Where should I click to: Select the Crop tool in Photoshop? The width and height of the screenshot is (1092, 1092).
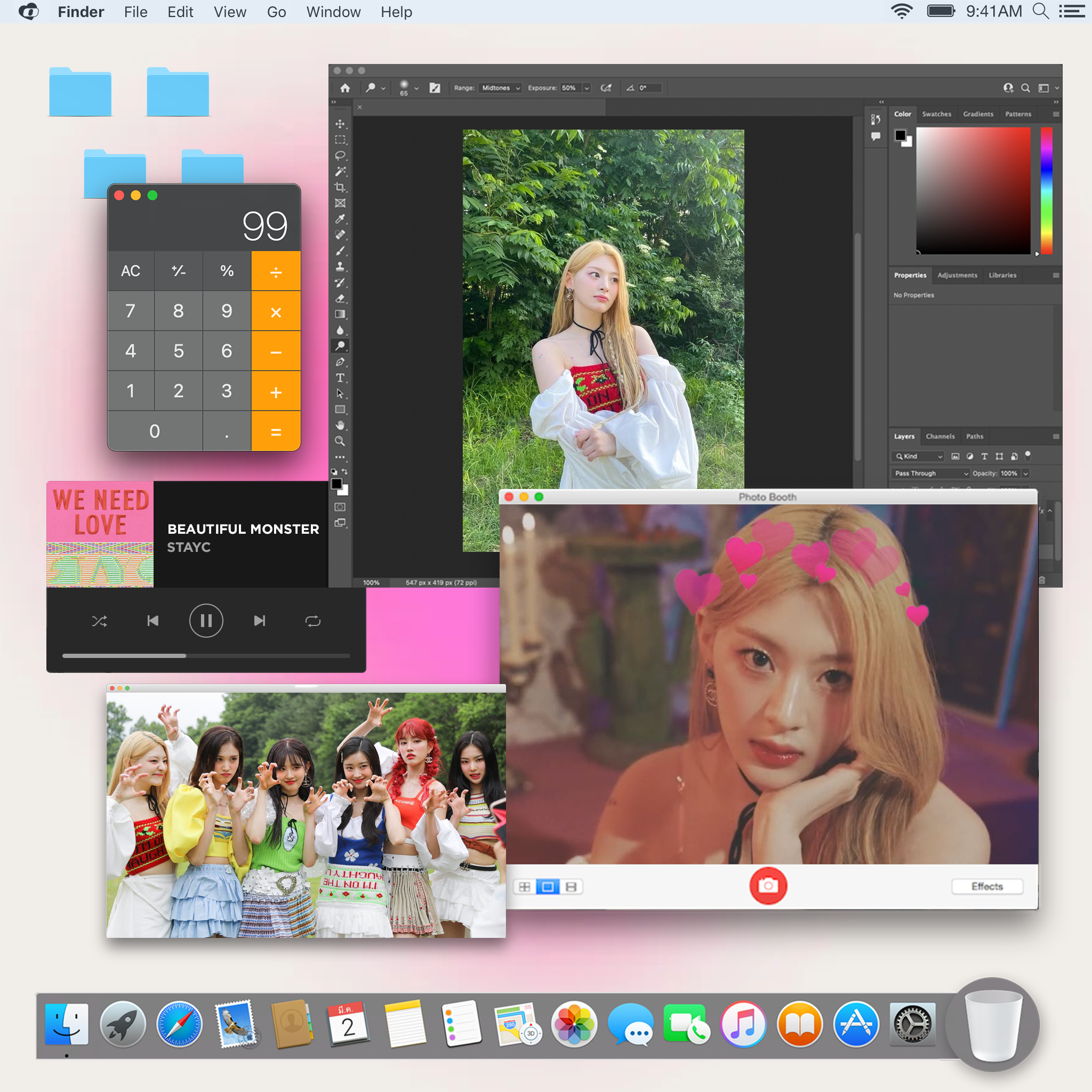(340, 187)
